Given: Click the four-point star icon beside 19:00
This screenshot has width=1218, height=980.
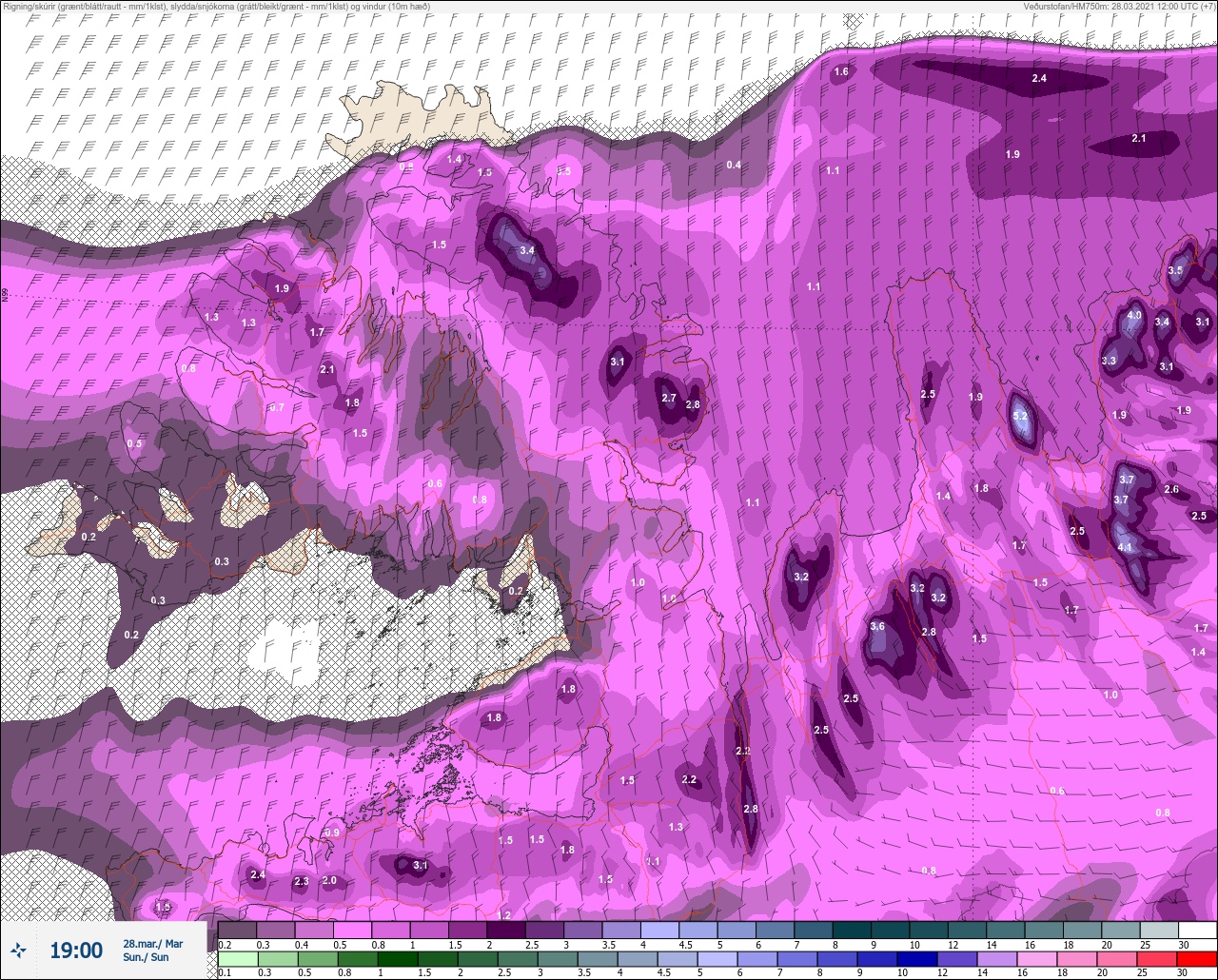Looking at the screenshot, I should 18,950.
